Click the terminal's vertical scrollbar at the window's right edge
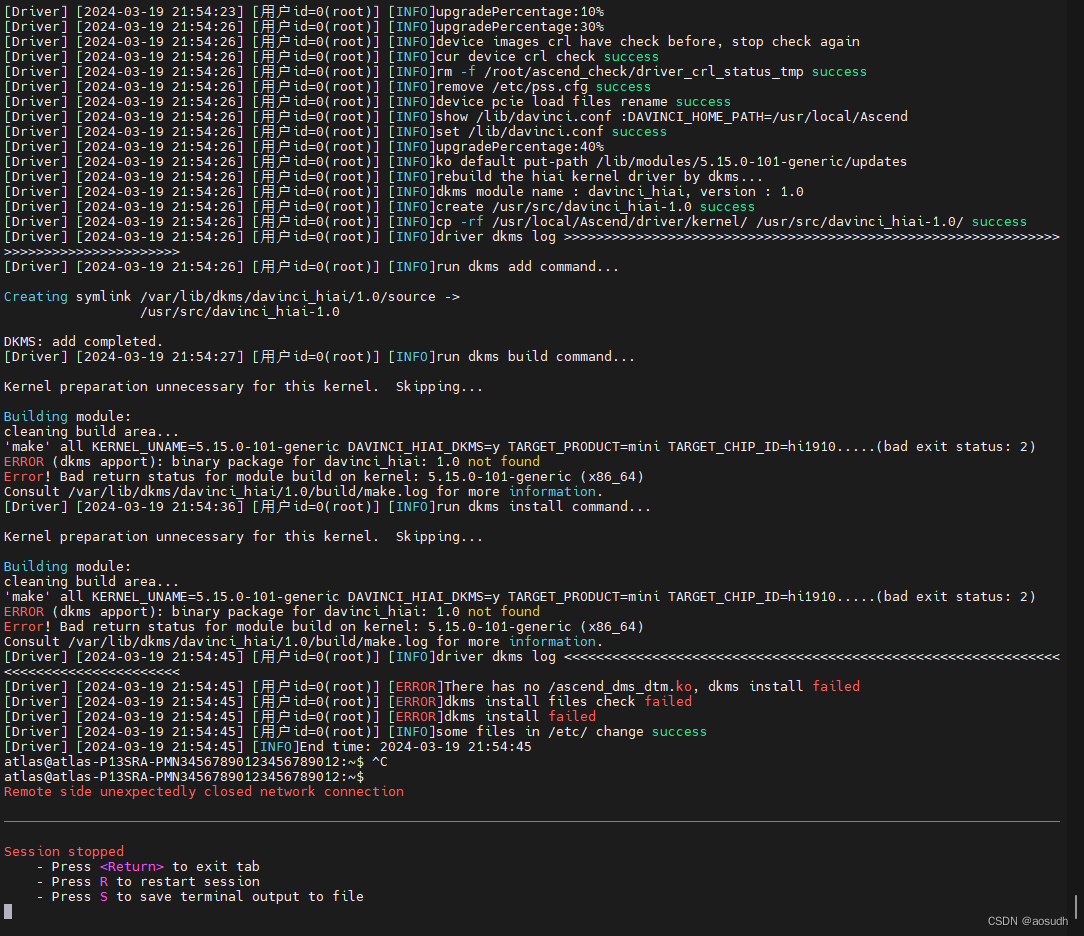 [x=1076, y=907]
